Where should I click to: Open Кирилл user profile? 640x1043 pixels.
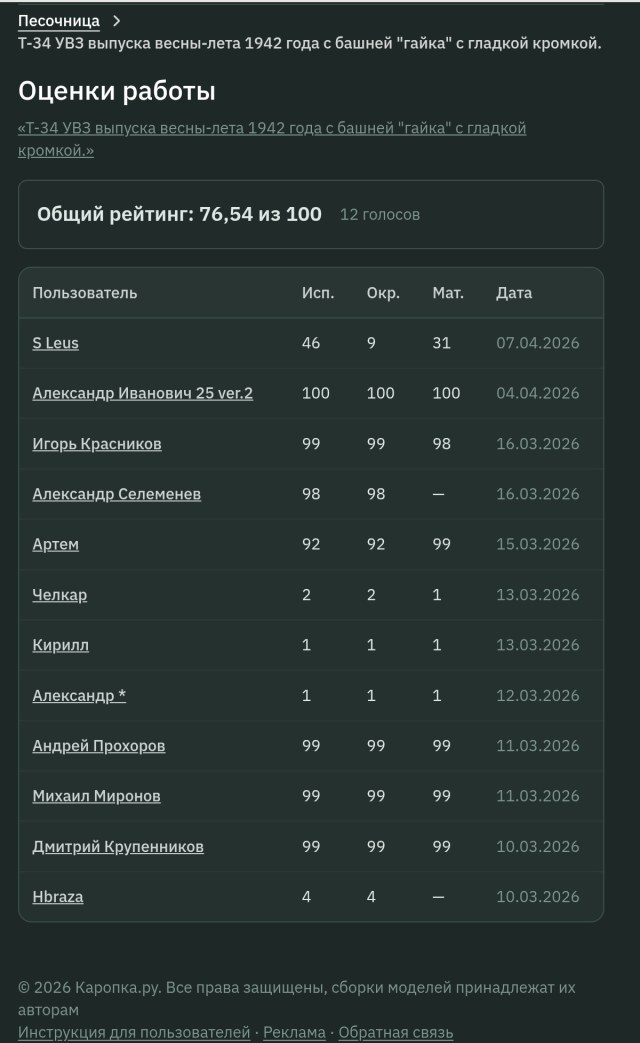[x=60, y=645]
